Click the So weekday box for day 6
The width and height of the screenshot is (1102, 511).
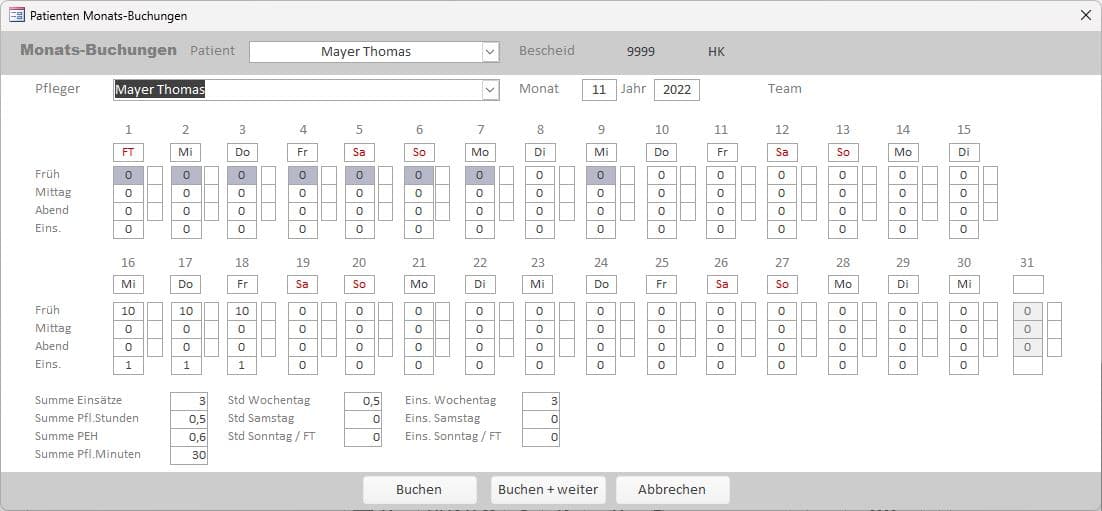(x=419, y=153)
